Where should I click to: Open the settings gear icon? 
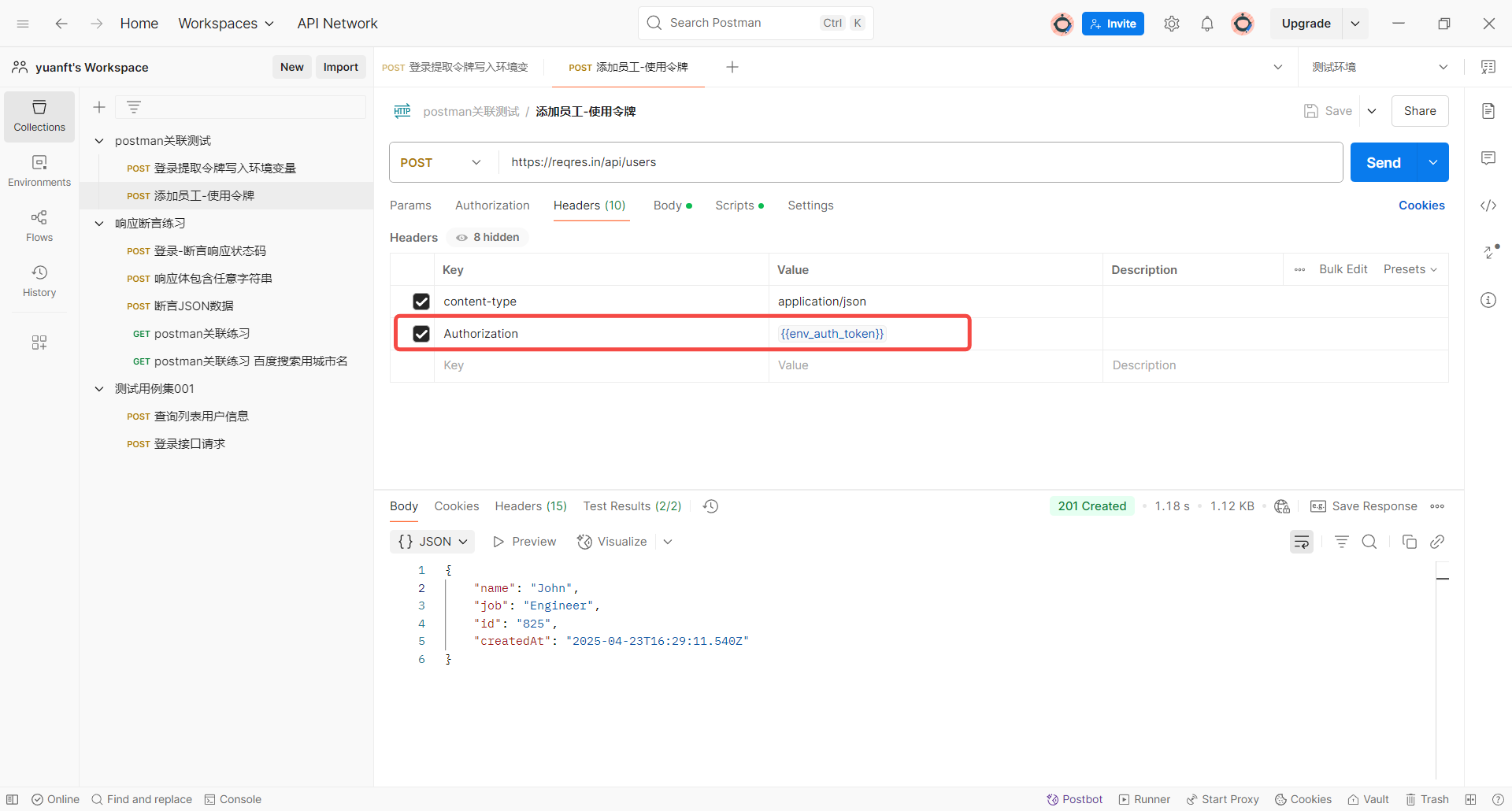coord(1172,24)
